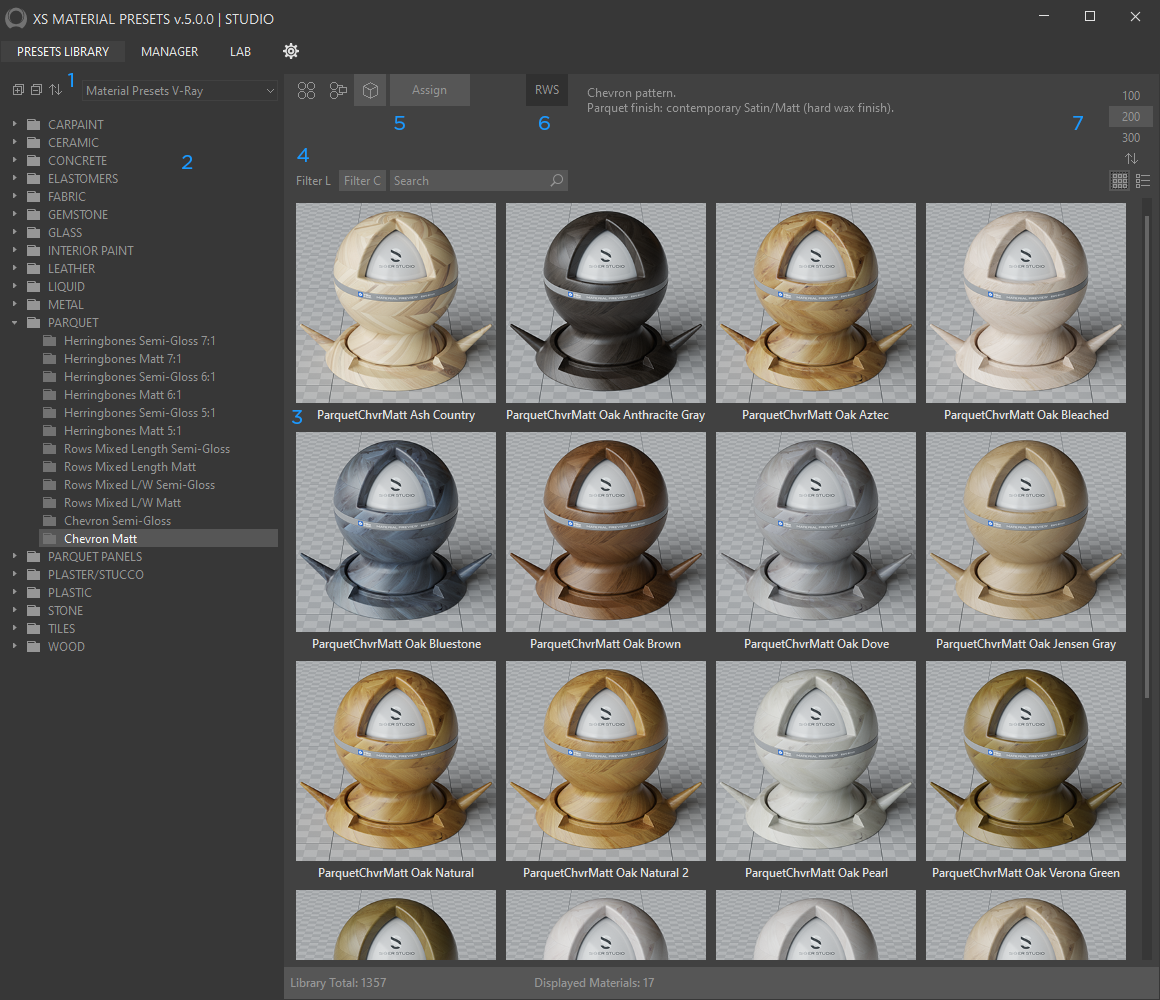
Task: Open the settings gear icon
Action: 291,51
